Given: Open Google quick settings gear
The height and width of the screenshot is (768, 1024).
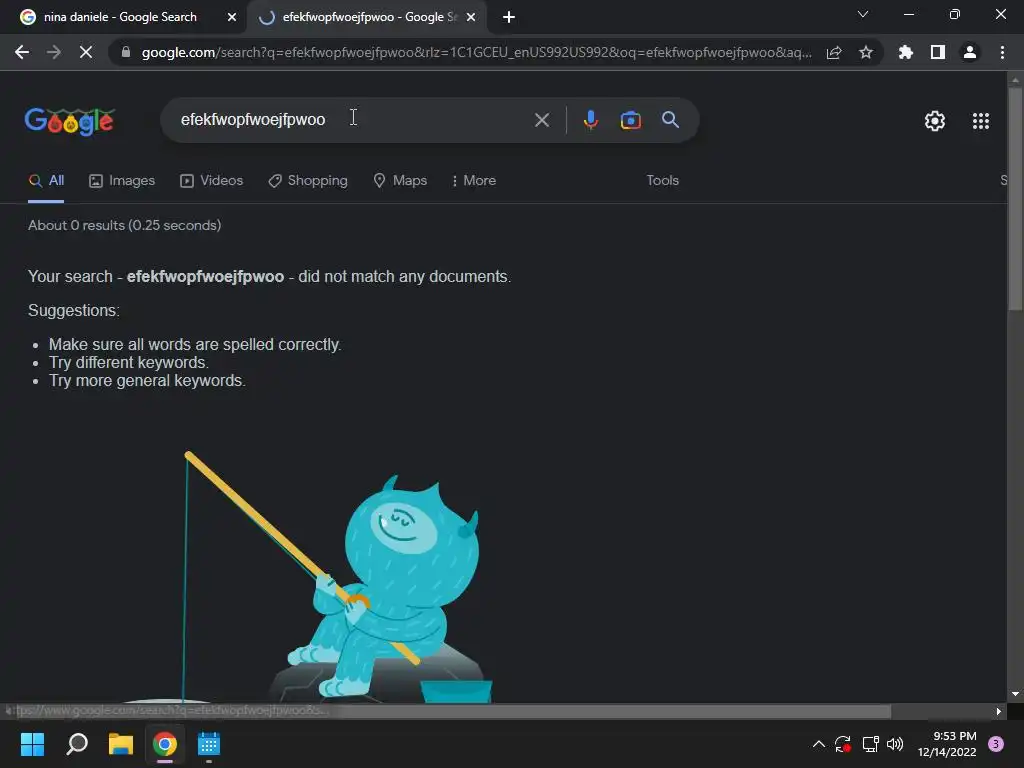Looking at the screenshot, I should 935,121.
